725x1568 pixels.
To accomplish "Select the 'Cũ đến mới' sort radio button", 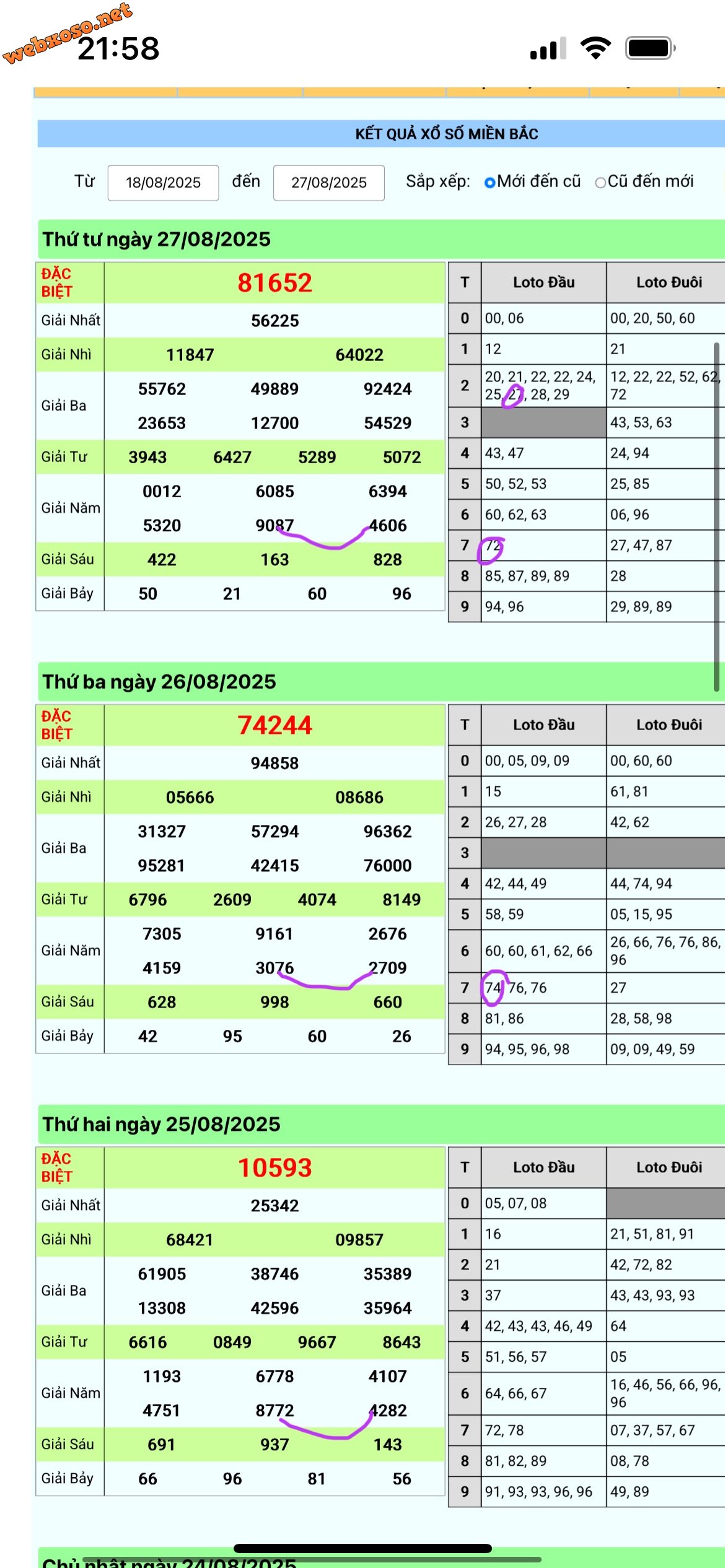I will [x=600, y=183].
